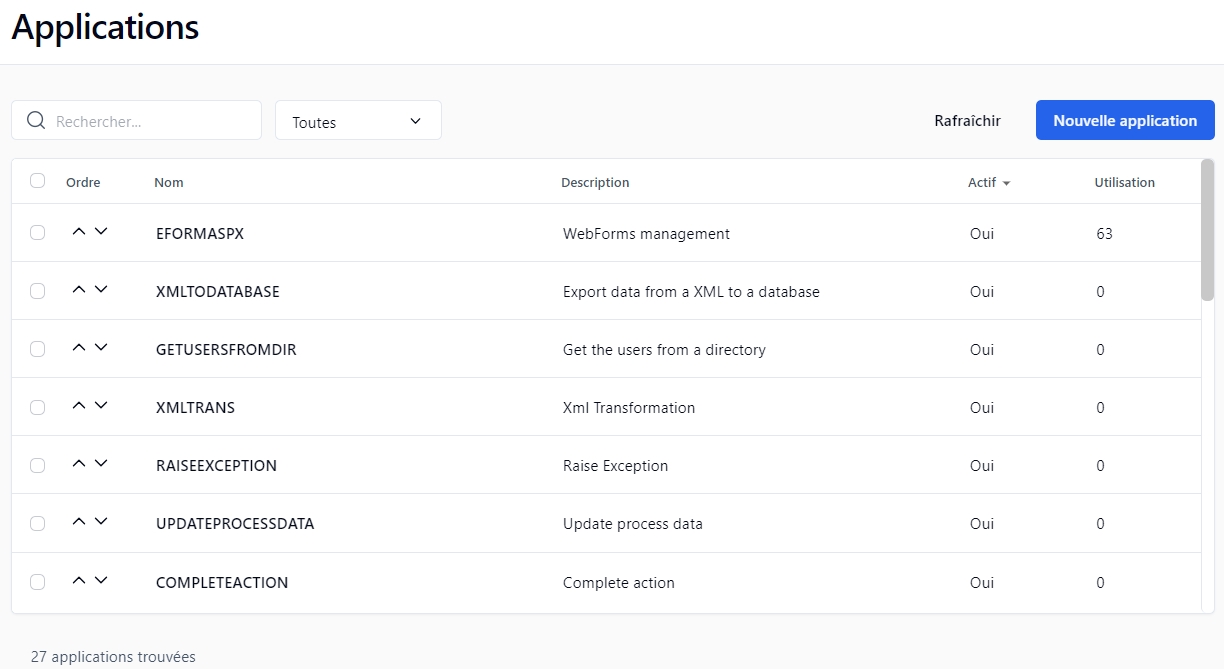The width and height of the screenshot is (1224, 669).
Task: Tick the XMLTRANS row checkbox
Action: 38,407
